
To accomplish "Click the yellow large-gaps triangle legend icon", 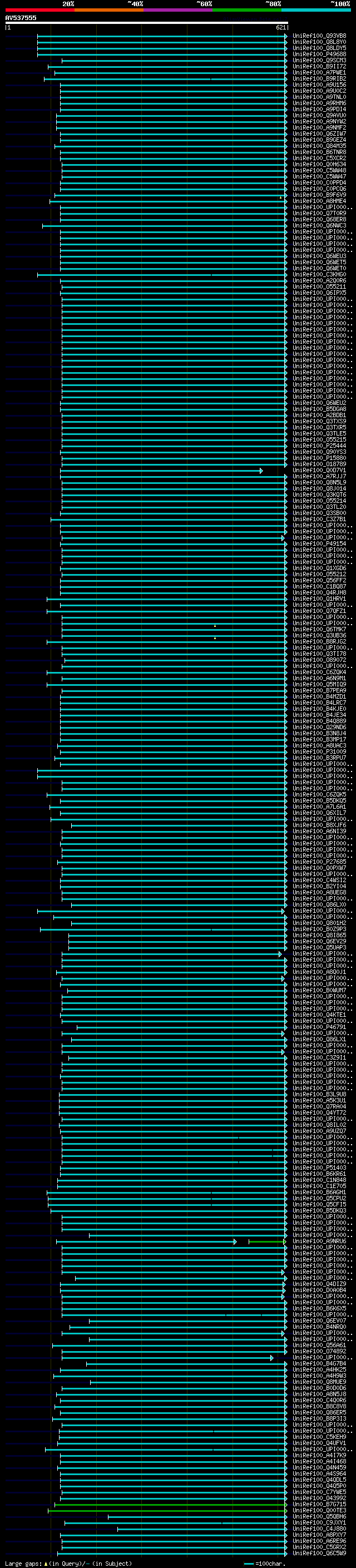I will pos(46,1563).
